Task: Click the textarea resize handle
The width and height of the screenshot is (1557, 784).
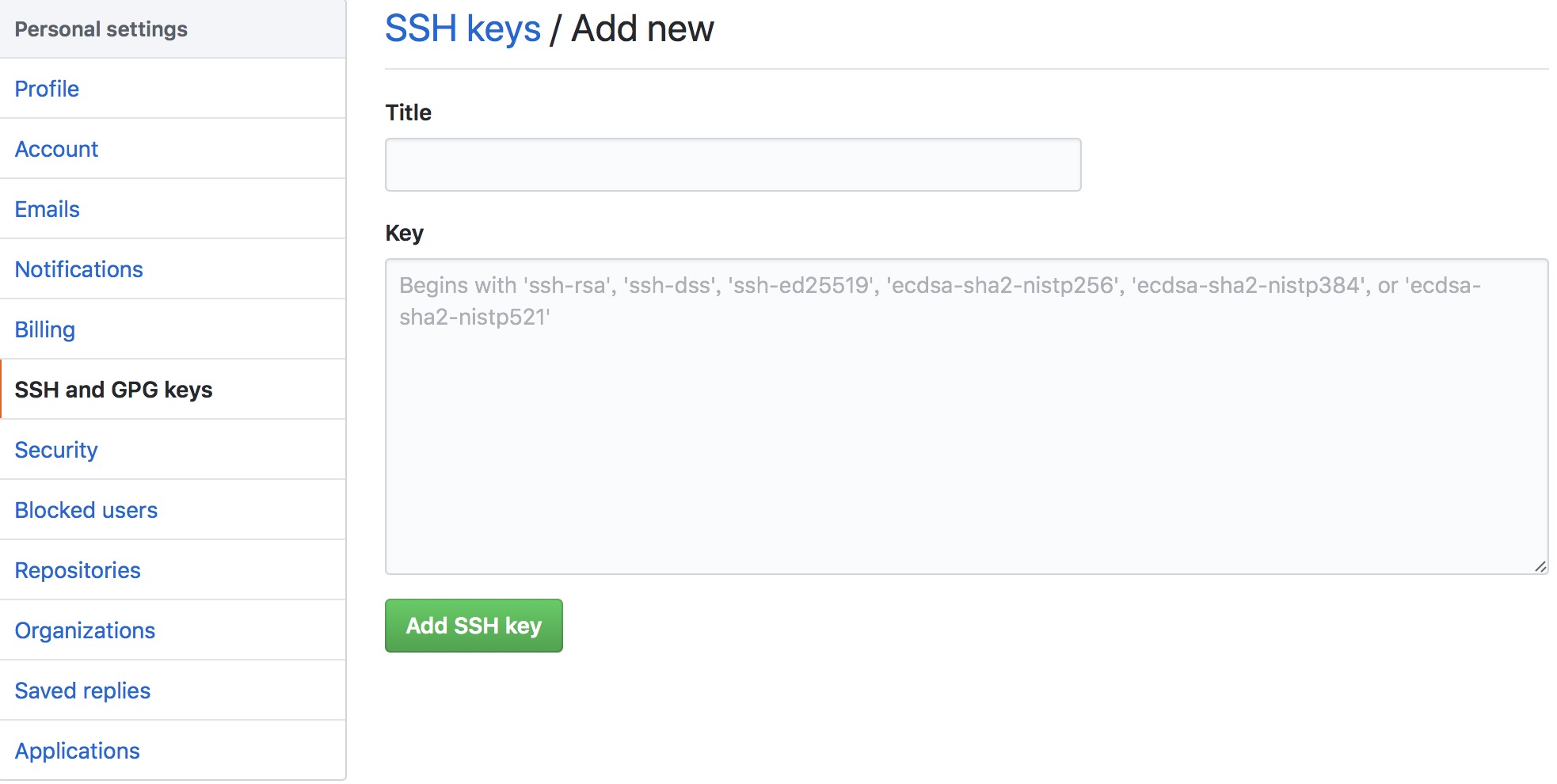Action: (1540, 565)
